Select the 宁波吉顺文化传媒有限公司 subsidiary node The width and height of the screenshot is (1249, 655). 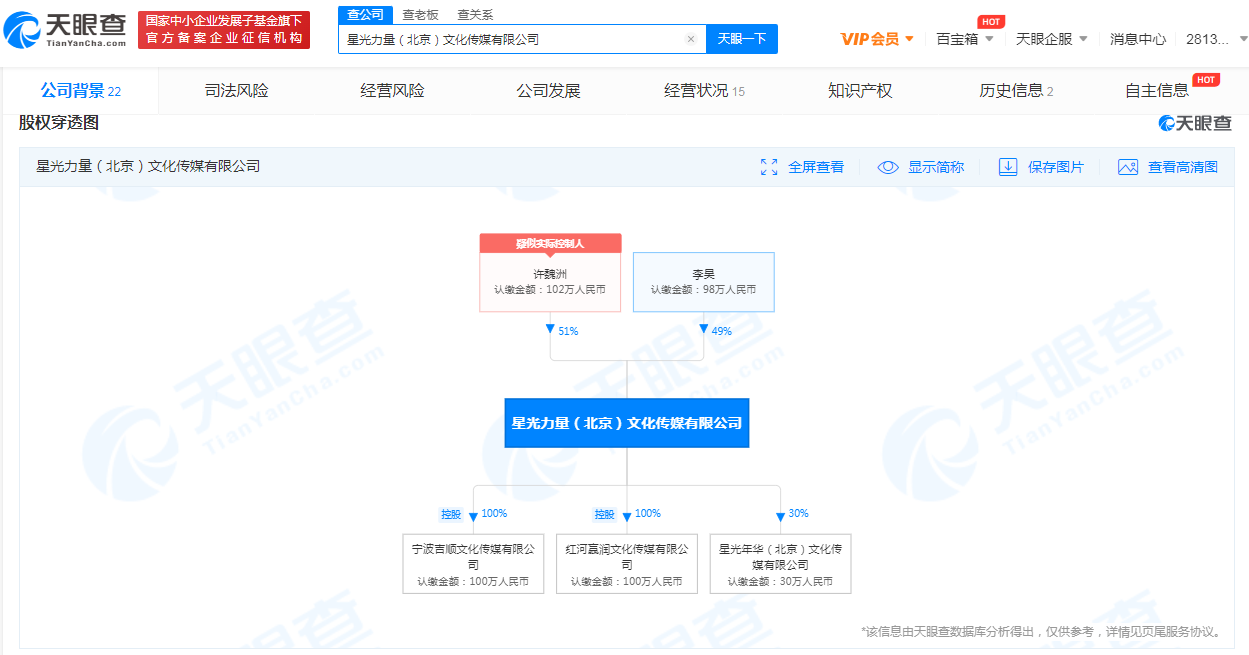point(473,564)
